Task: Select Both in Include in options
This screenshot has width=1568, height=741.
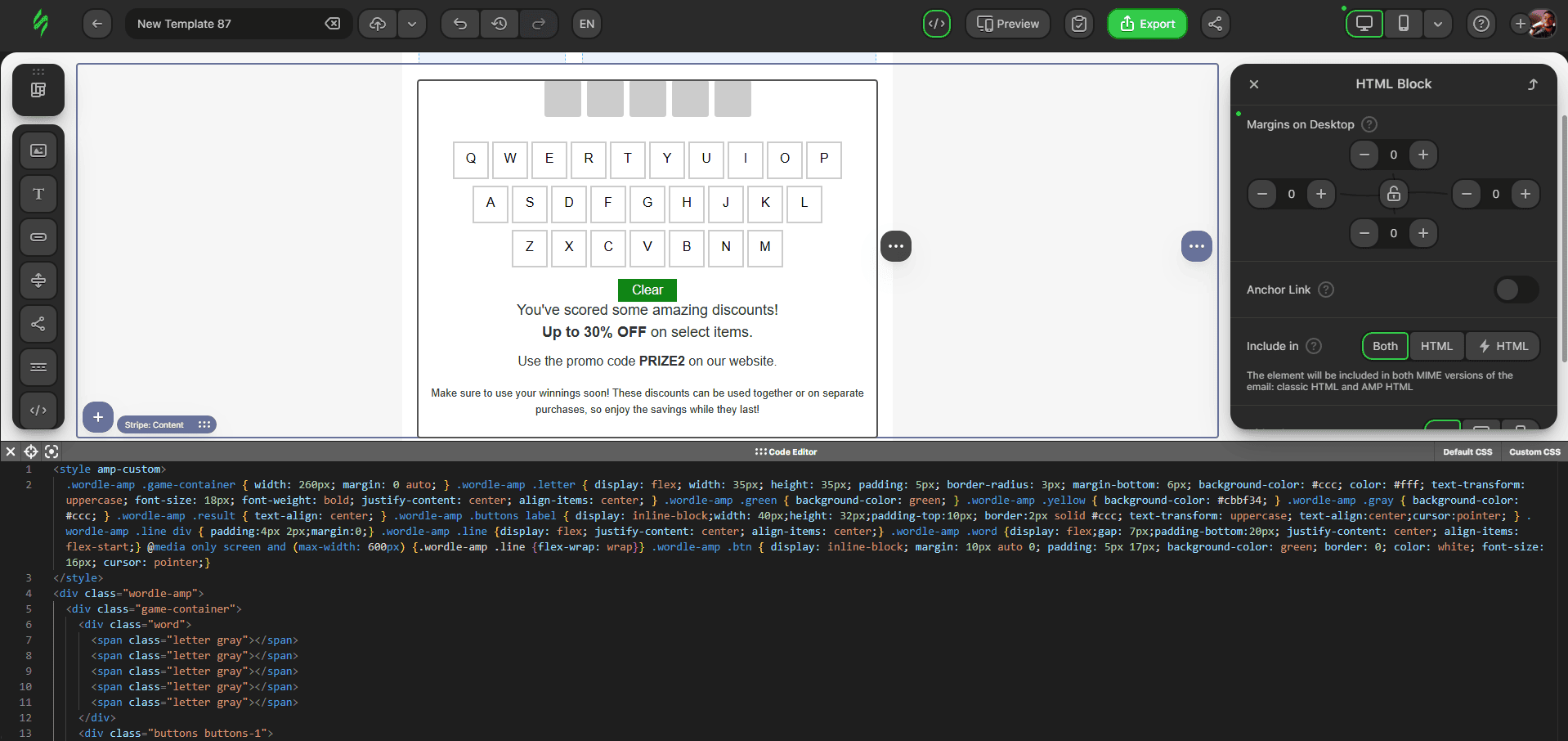Action: coord(1385,346)
